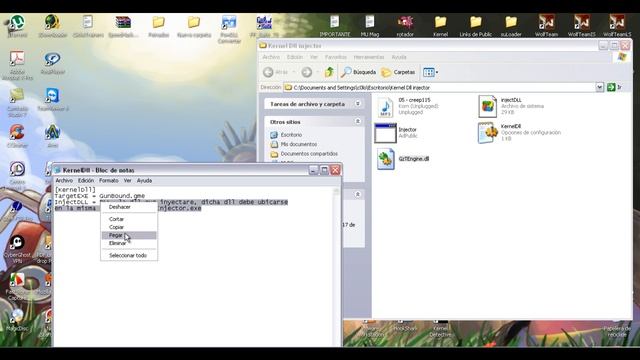Collapse Tareas de archivo y carpeta panel
640x360 pixels.
tap(358, 104)
